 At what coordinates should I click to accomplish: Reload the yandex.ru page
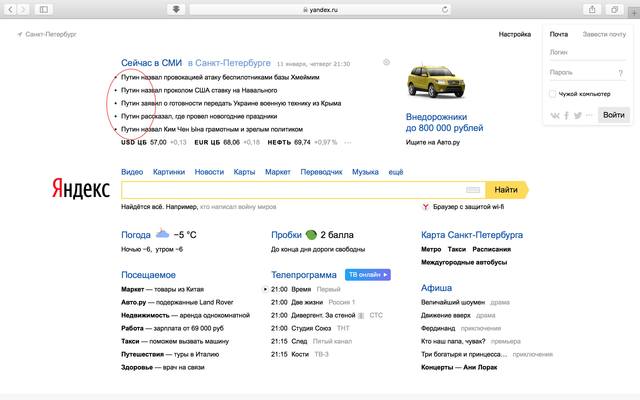tap(444, 9)
